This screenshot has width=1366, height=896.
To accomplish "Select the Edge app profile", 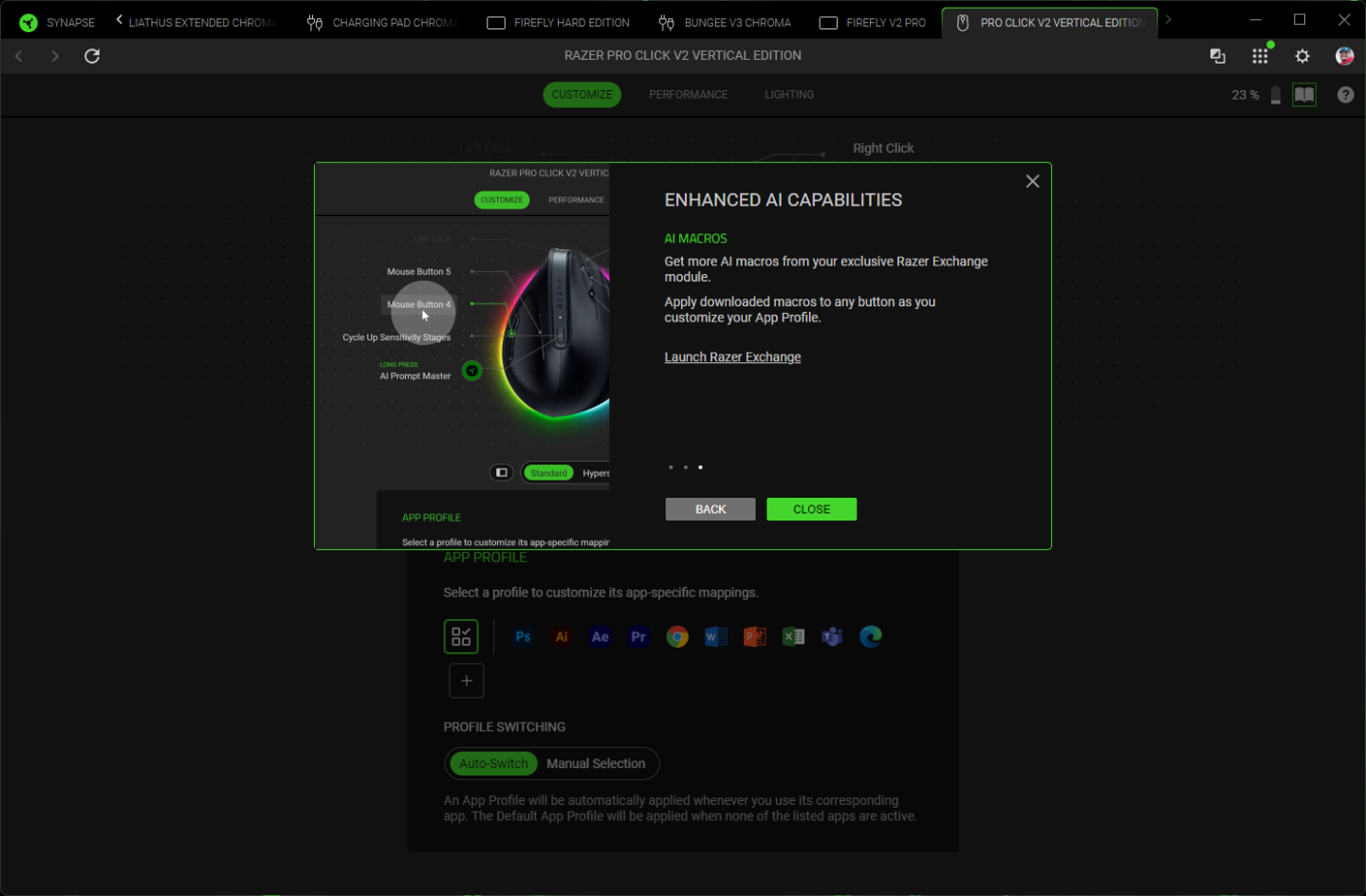I will (x=871, y=636).
